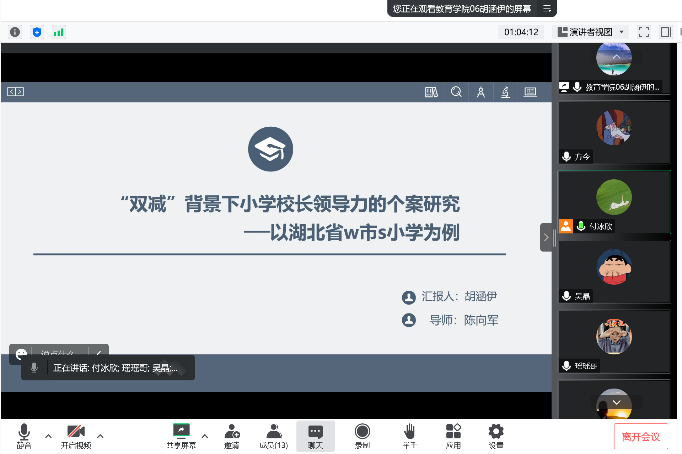This screenshot has height=454, width=682.
Task: Open the 演讲者视图 view layout dropdown
Action: [x=592, y=32]
